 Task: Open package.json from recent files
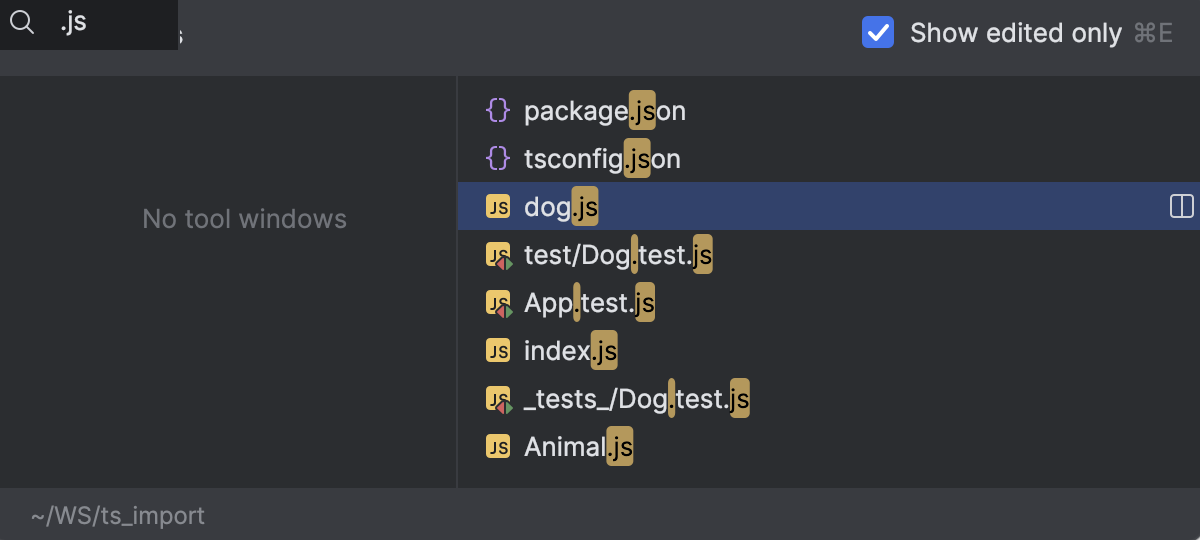point(604,111)
